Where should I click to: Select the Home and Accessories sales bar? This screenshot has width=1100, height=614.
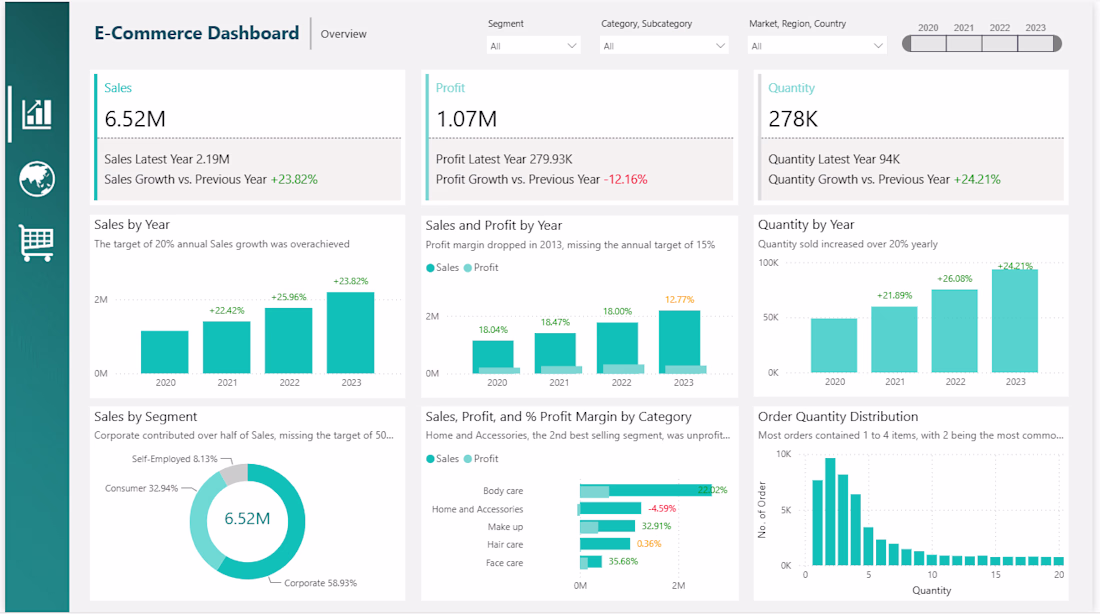click(x=610, y=508)
